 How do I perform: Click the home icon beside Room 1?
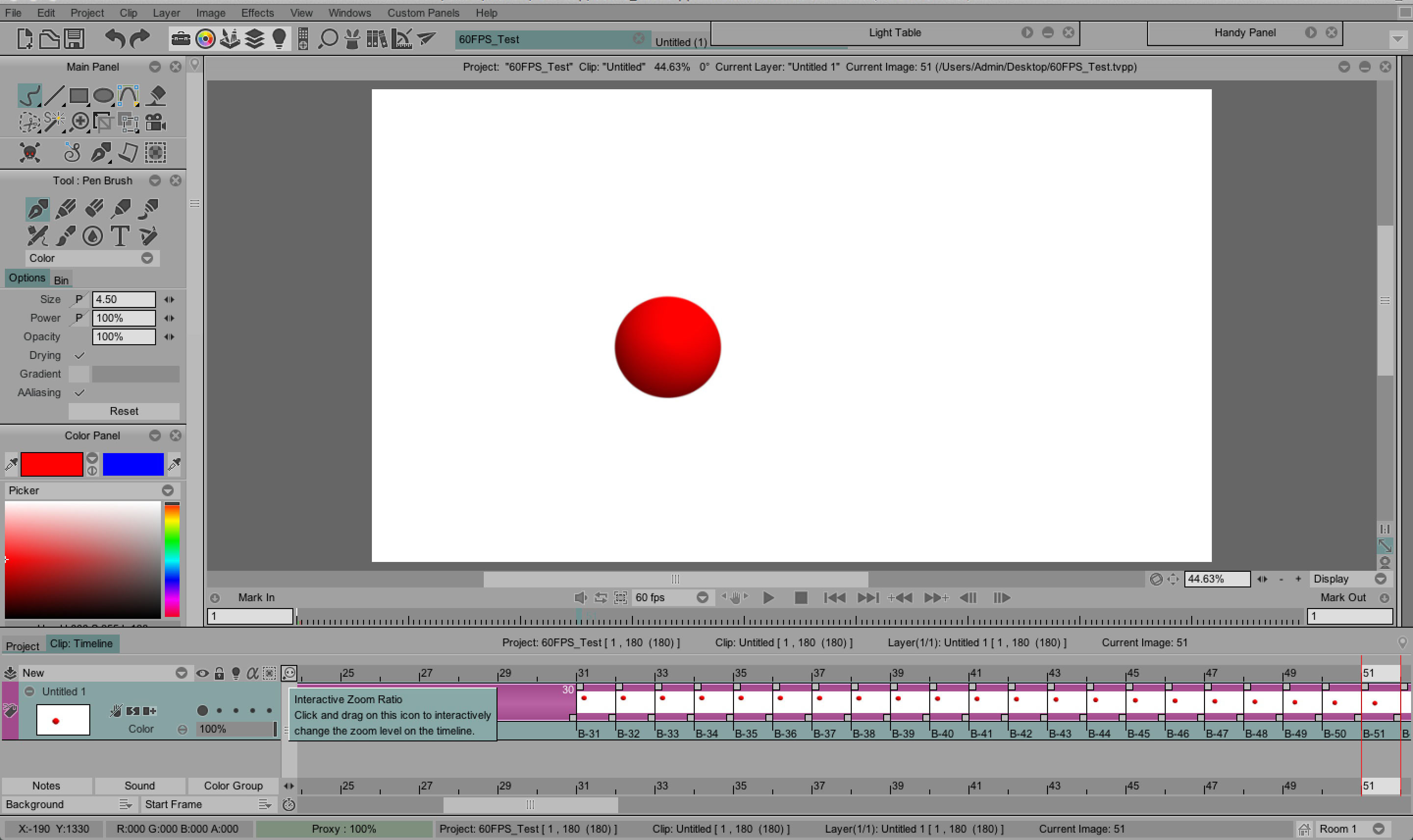[x=1303, y=829]
